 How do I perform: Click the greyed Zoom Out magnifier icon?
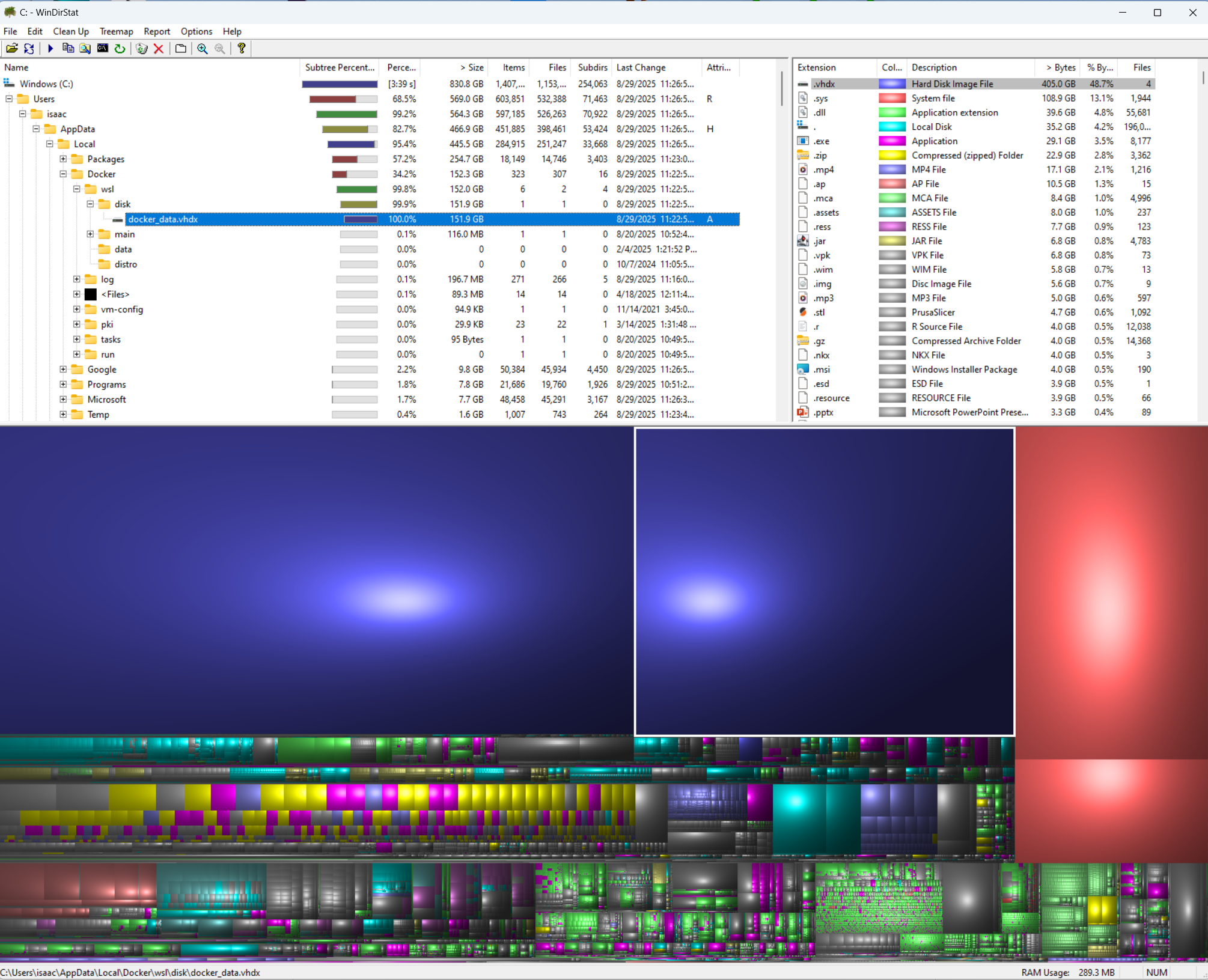(x=220, y=49)
